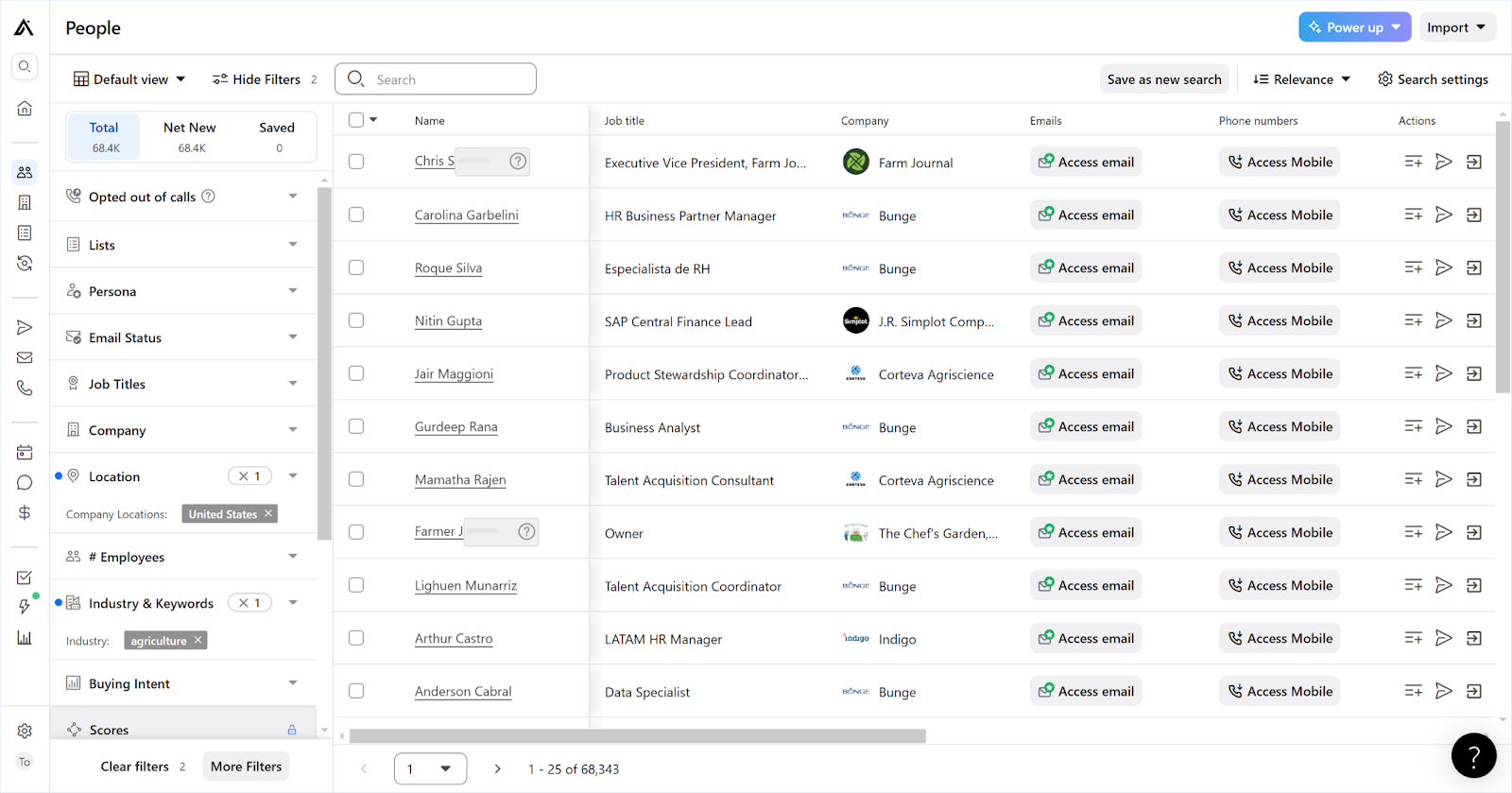Open the Emails envelope icon in sidebar
This screenshot has width=1512, height=793.
(x=25, y=357)
